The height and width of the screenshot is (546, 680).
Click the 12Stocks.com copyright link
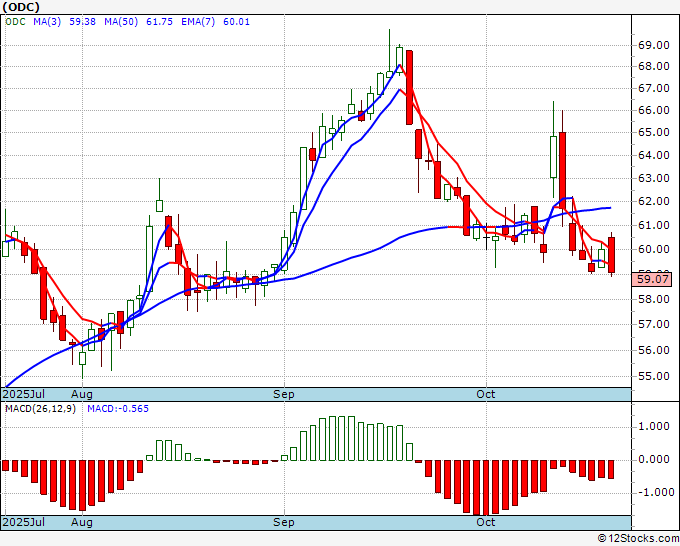[x=638, y=539]
